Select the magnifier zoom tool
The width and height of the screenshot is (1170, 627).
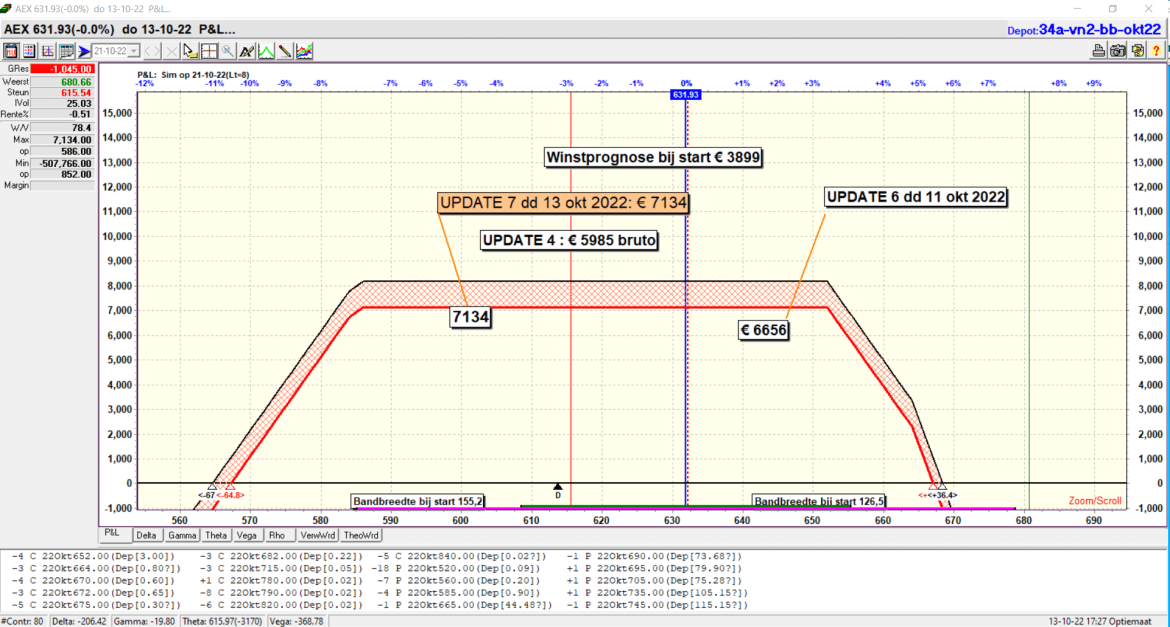[228, 52]
